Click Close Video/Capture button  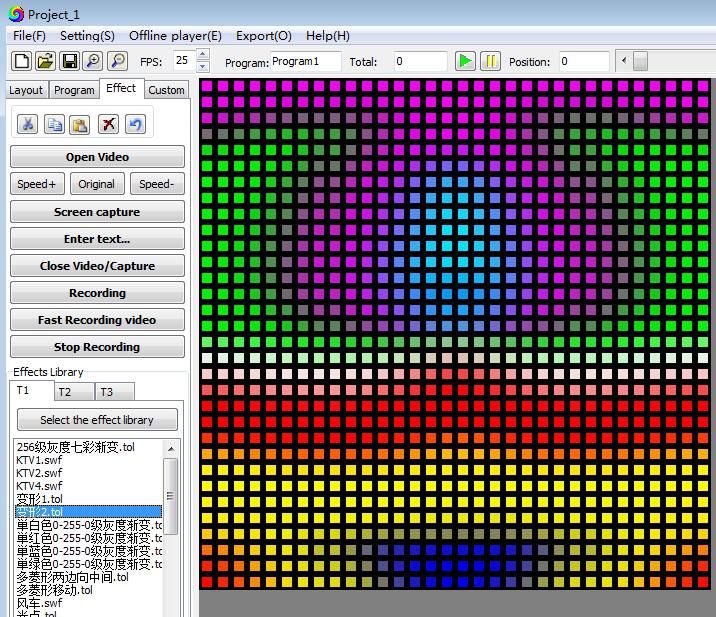[x=97, y=265]
